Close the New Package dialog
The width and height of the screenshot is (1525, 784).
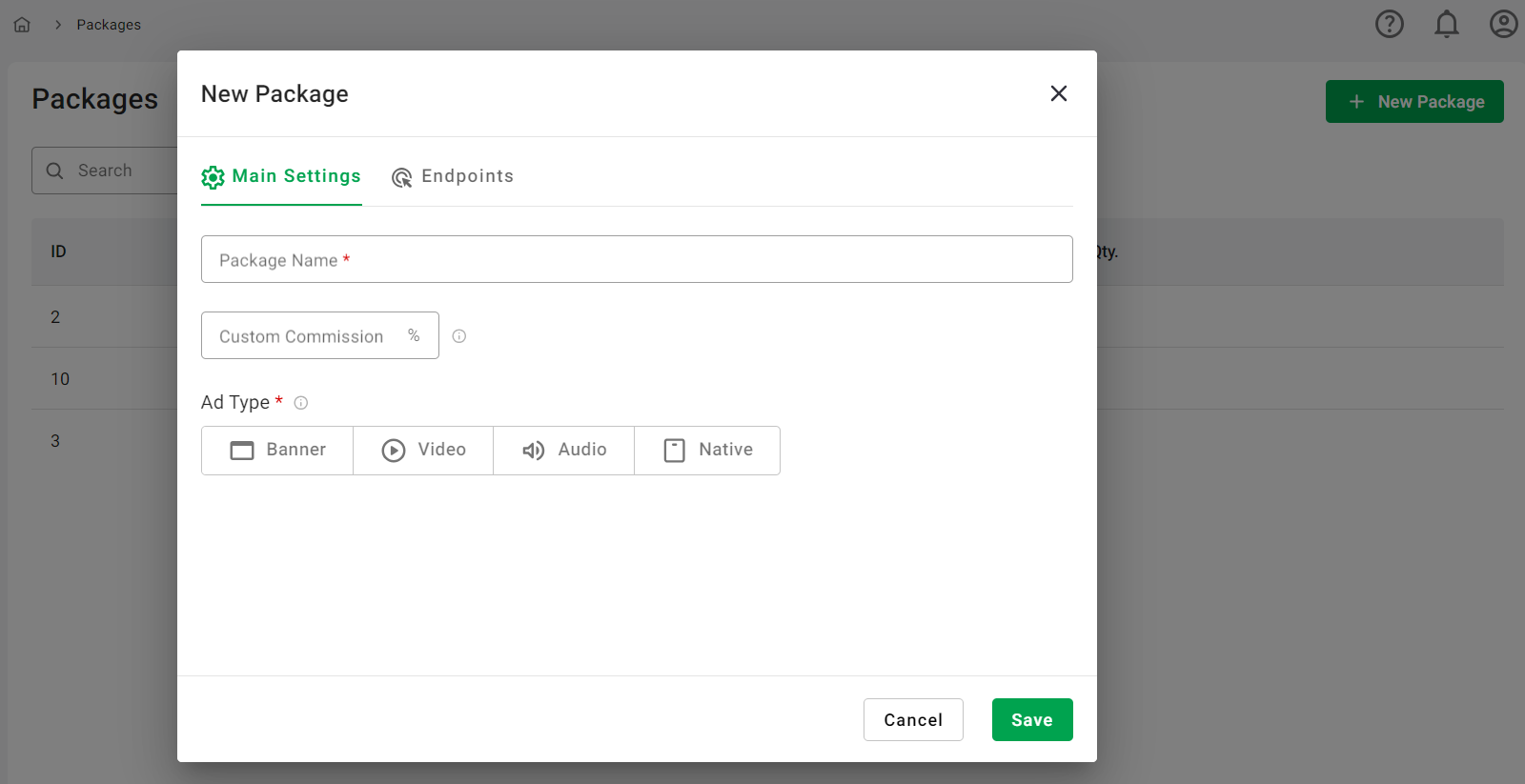[1058, 93]
